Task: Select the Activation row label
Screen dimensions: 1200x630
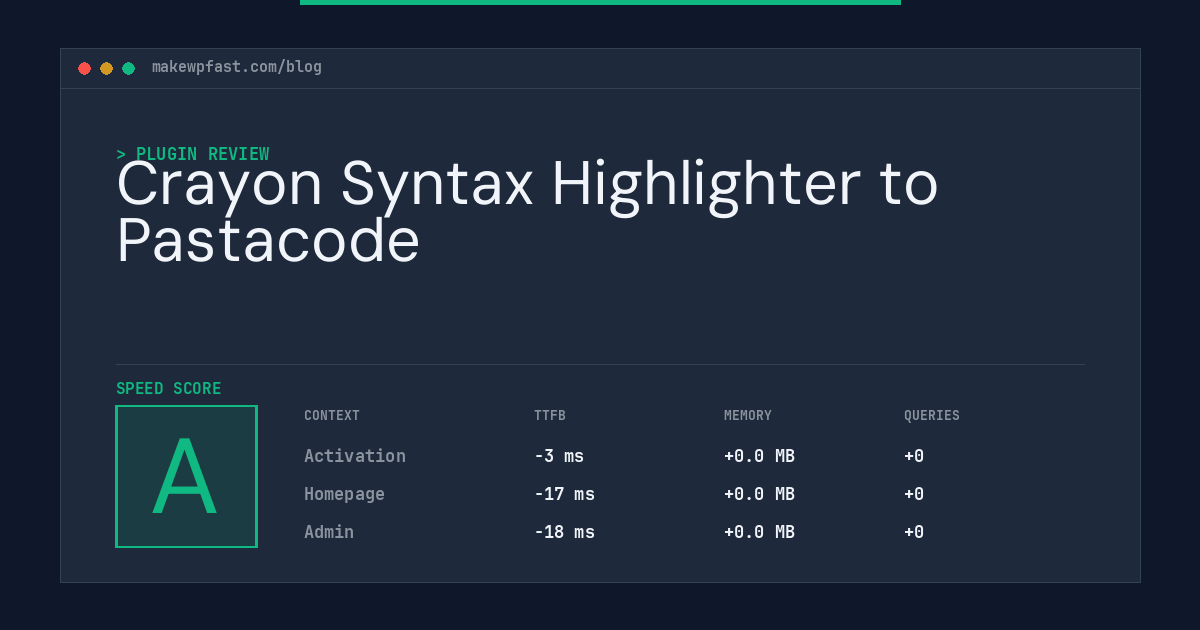Action: click(x=355, y=456)
